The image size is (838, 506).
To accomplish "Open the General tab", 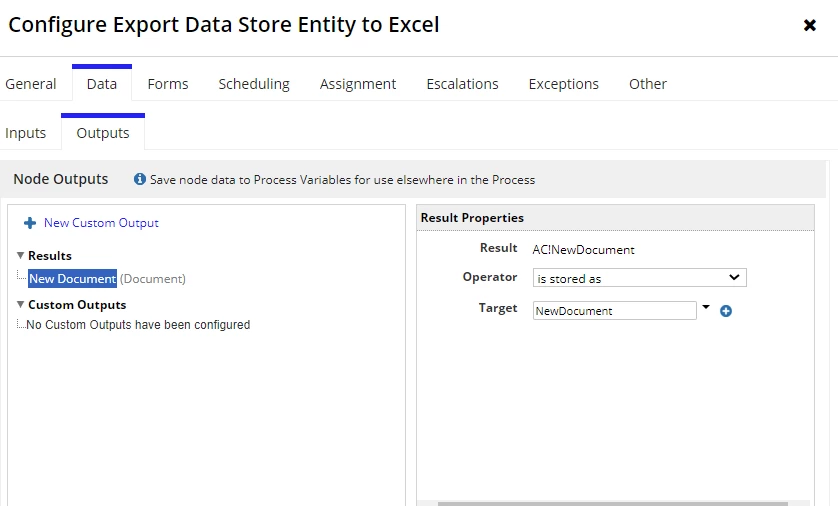I will point(30,84).
